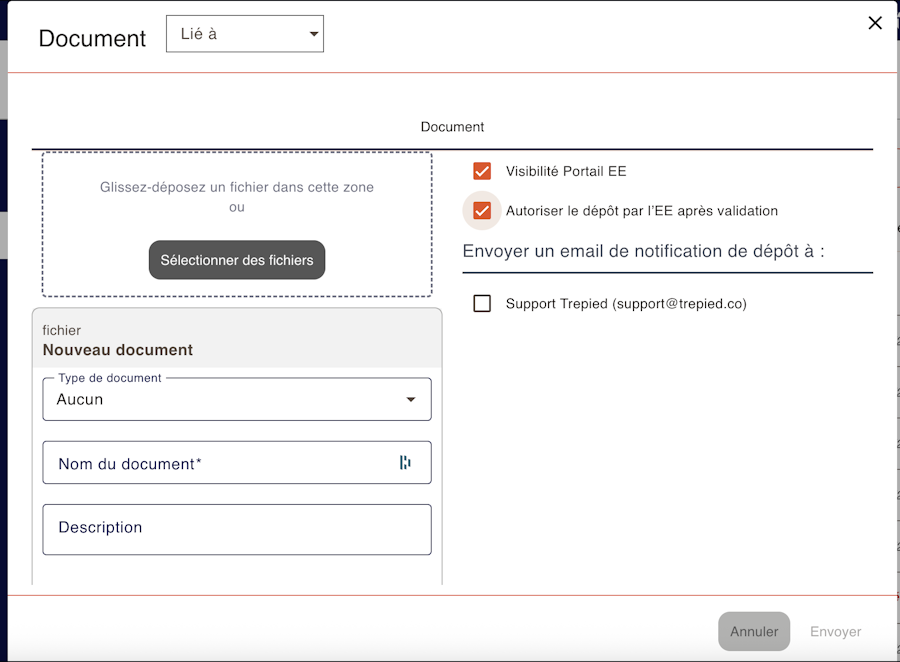Click the arrow next to Aucun
This screenshot has height=662, width=900.
(x=410, y=400)
